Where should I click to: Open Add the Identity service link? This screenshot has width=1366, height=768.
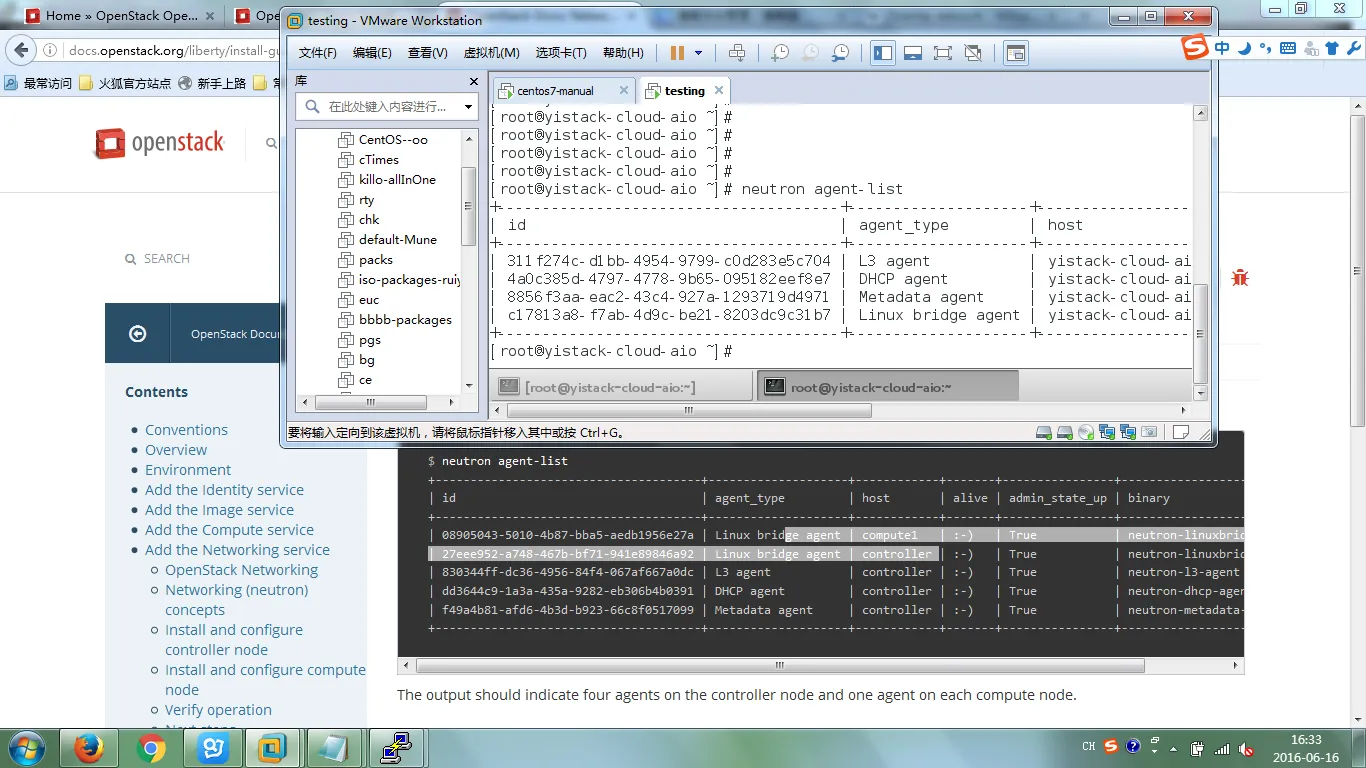click(x=224, y=490)
